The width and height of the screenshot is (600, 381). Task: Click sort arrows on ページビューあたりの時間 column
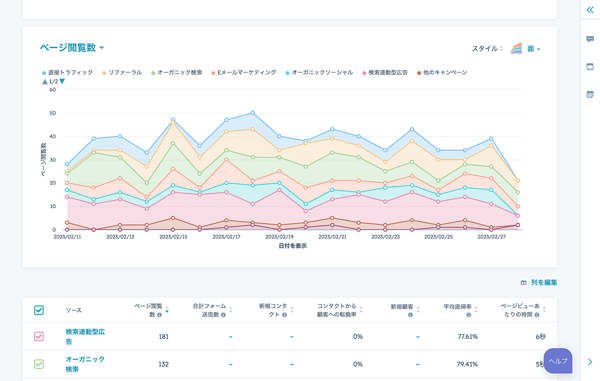point(545,310)
